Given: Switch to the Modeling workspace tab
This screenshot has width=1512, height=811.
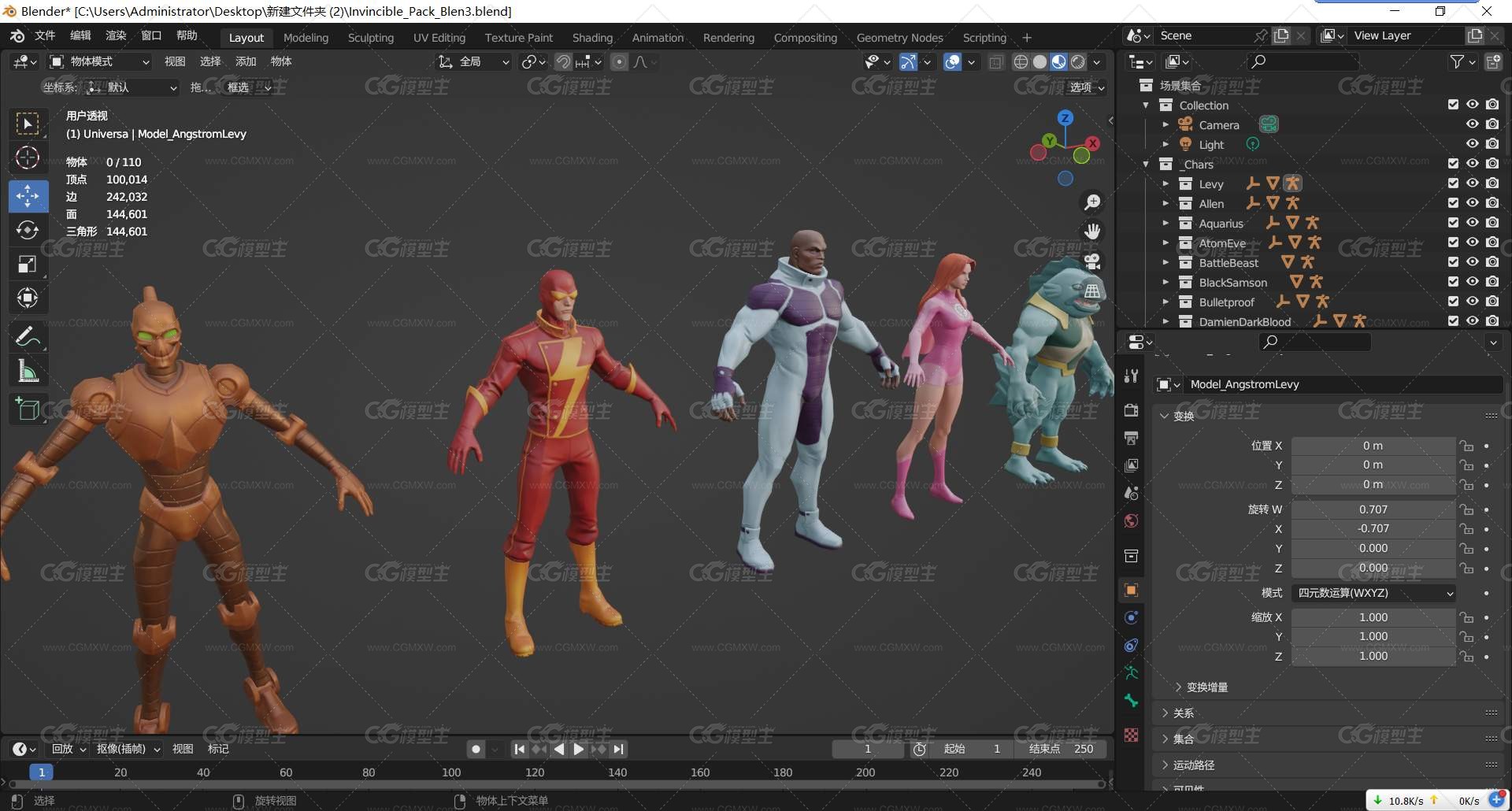Looking at the screenshot, I should coord(306,38).
